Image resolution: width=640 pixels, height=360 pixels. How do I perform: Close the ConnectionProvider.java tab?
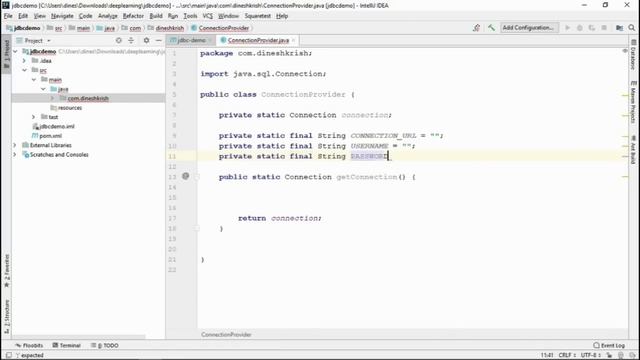[293, 40]
